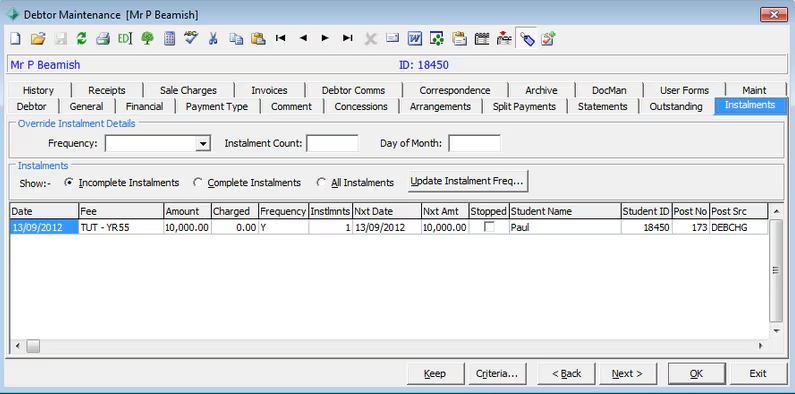Switch to the General tab
Image resolution: width=795 pixels, height=394 pixels.
(x=86, y=106)
